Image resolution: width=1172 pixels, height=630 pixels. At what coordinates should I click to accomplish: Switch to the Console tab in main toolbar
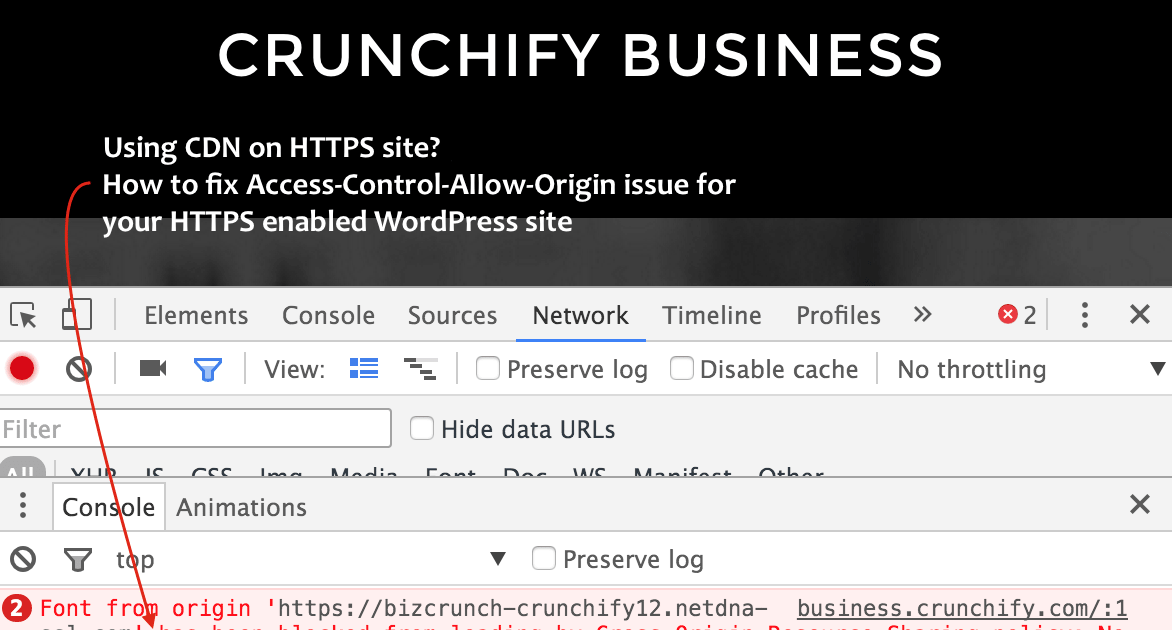click(x=328, y=315)
